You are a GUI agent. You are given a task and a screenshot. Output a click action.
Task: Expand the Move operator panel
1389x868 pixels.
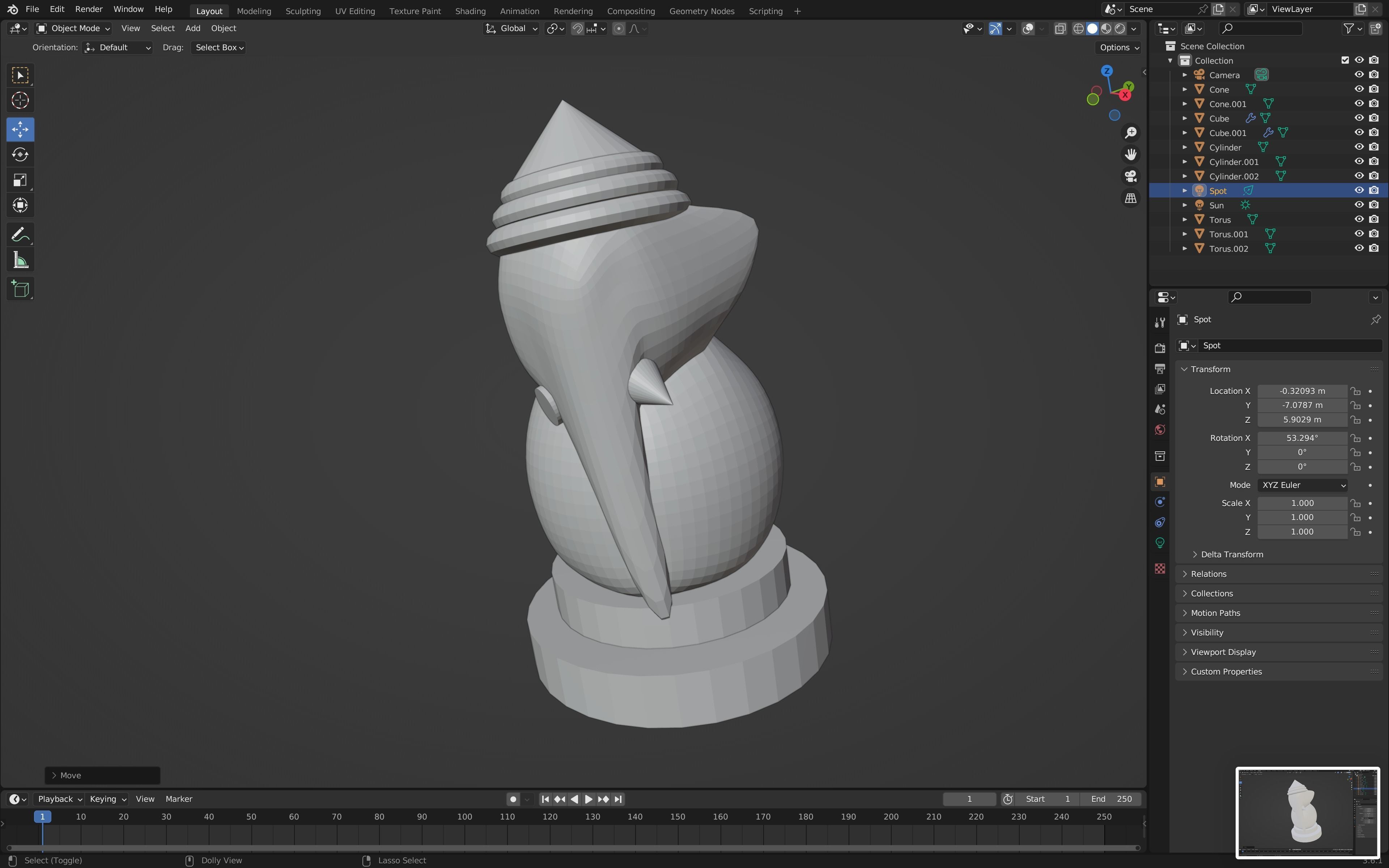click(102, 775)
